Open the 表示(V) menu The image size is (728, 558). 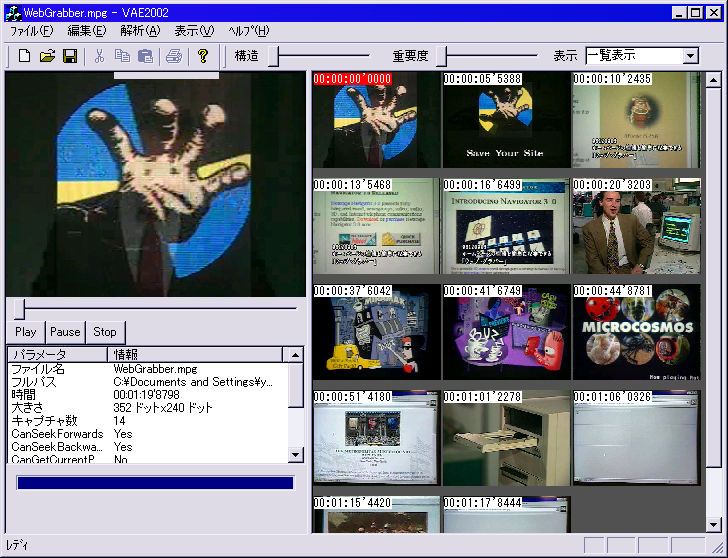[194, 31]
